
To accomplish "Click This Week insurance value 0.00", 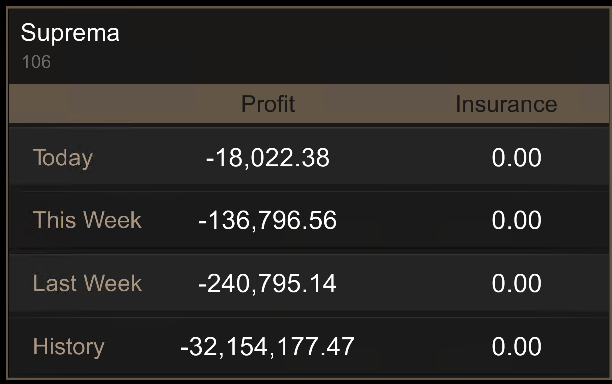I will [x=516, y=220].
